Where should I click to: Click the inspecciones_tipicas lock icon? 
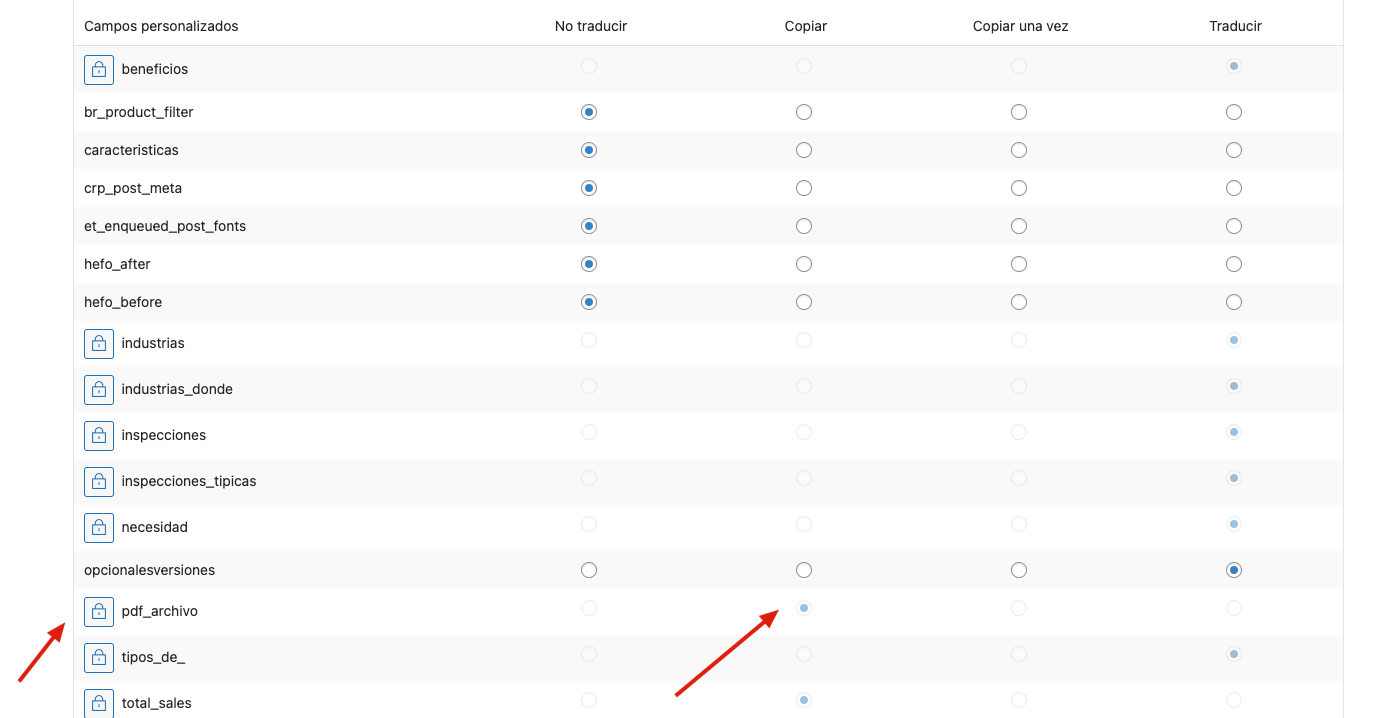[x=99, y=481]
